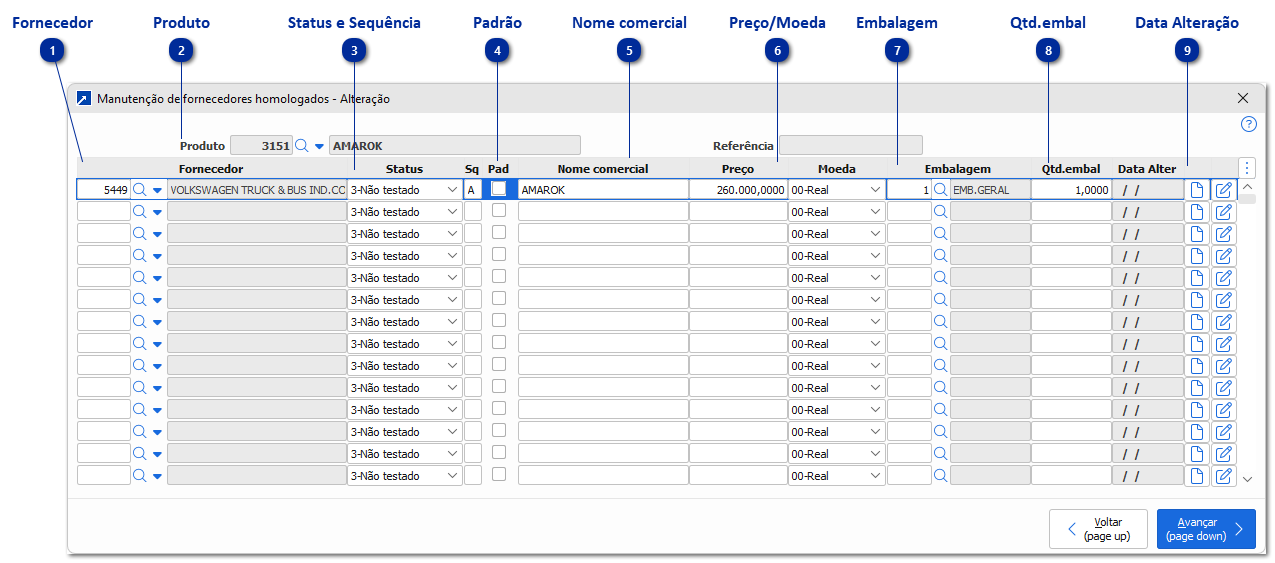The height and width of the screenshot is (563, 1275).
Task: Click the Embalagem search icon in first row
Action: pyautogui.click(x=940, y=189)
